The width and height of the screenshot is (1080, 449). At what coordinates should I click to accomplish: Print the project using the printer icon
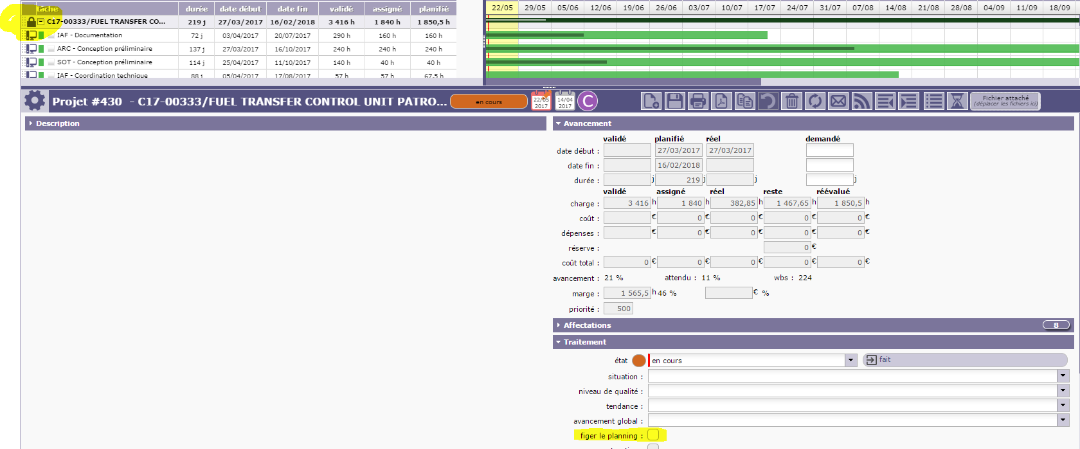[698, 101]
